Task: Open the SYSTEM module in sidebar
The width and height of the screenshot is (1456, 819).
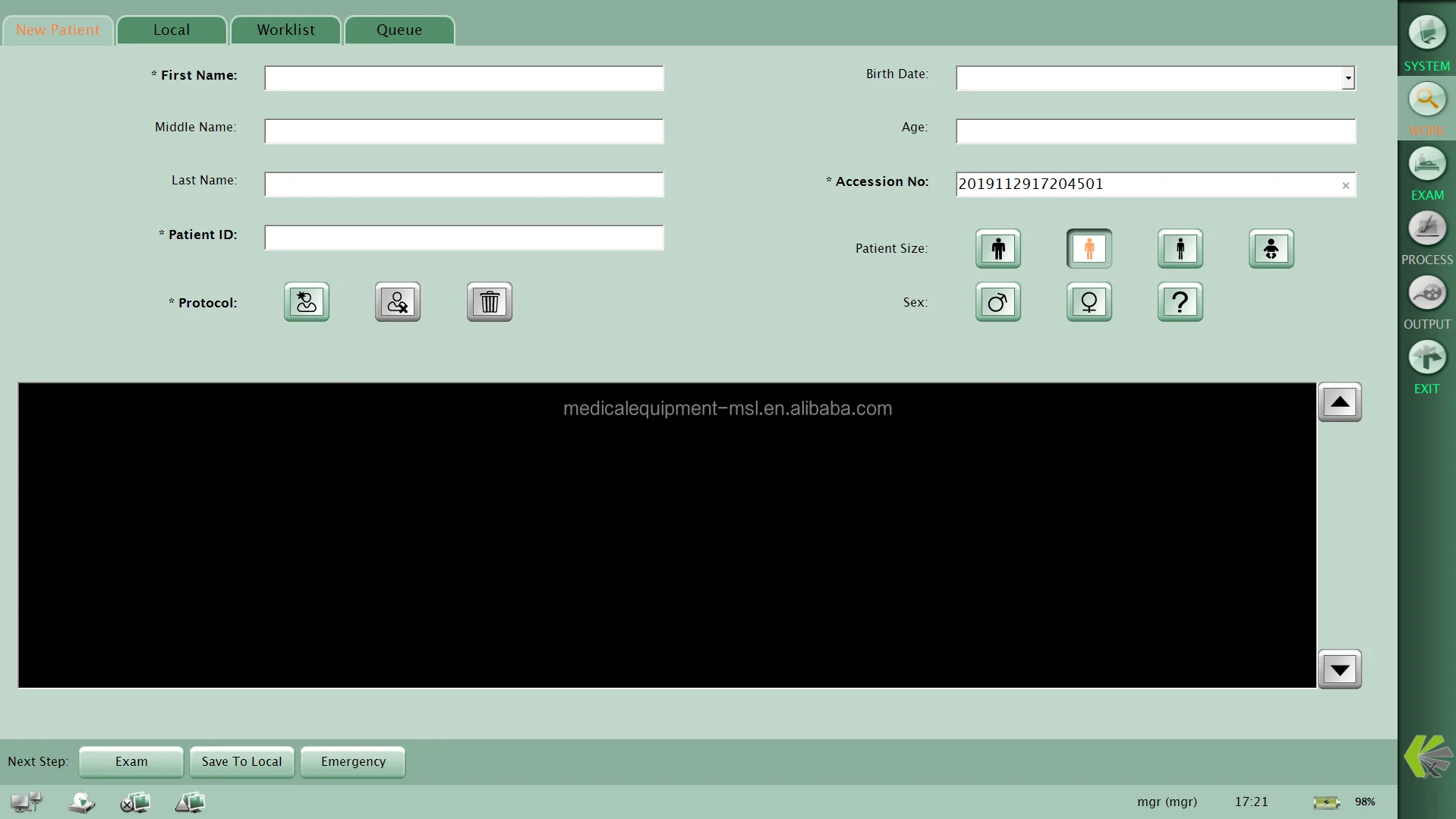Action: tap(1426, 34)
